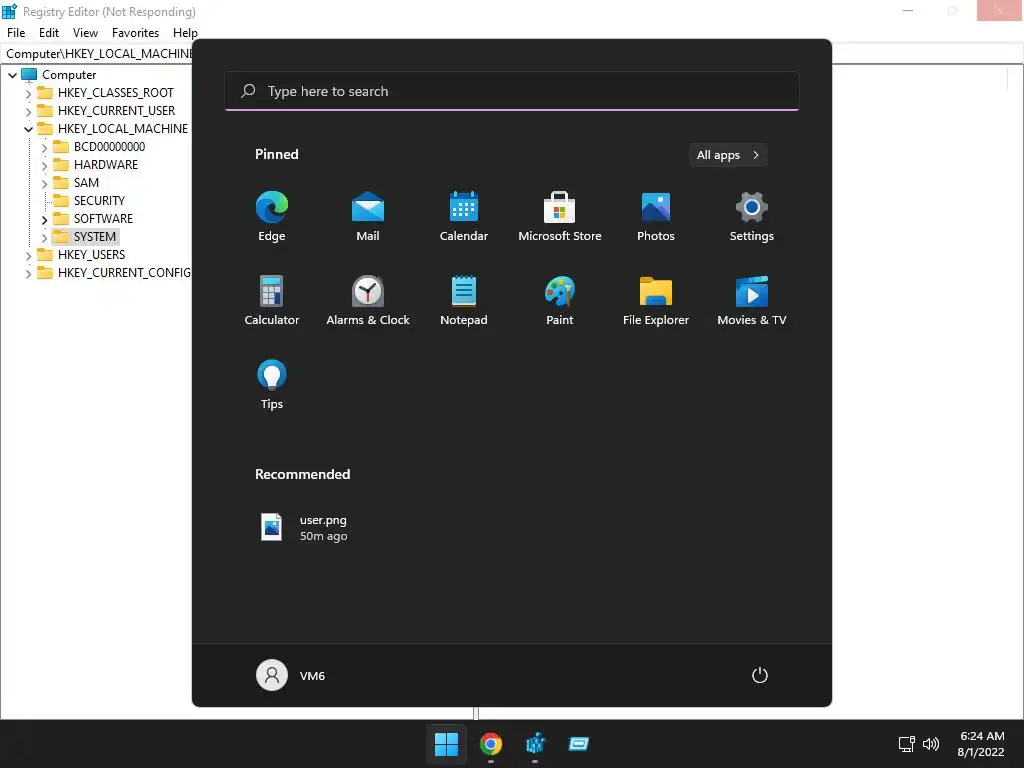Expand the HKEY_CURRENT_USER arrow

coord(28,111)
